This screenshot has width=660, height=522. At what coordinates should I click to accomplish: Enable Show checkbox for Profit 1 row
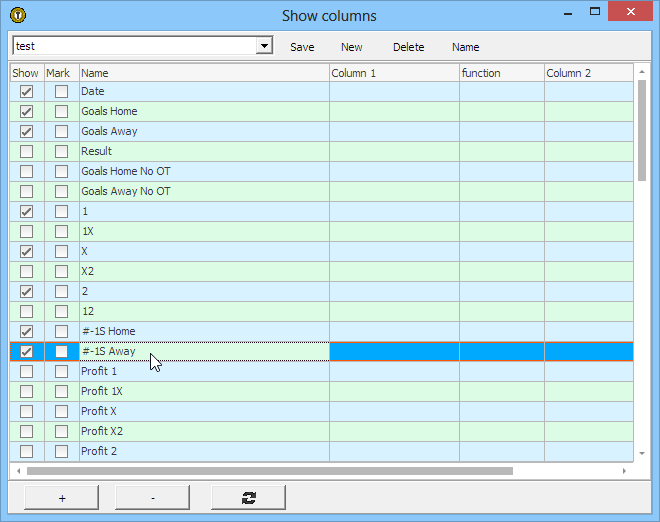pos(27,371)
